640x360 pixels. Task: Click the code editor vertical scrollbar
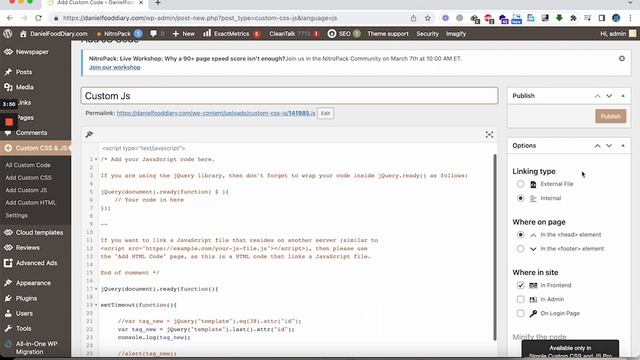coord(495,247)
